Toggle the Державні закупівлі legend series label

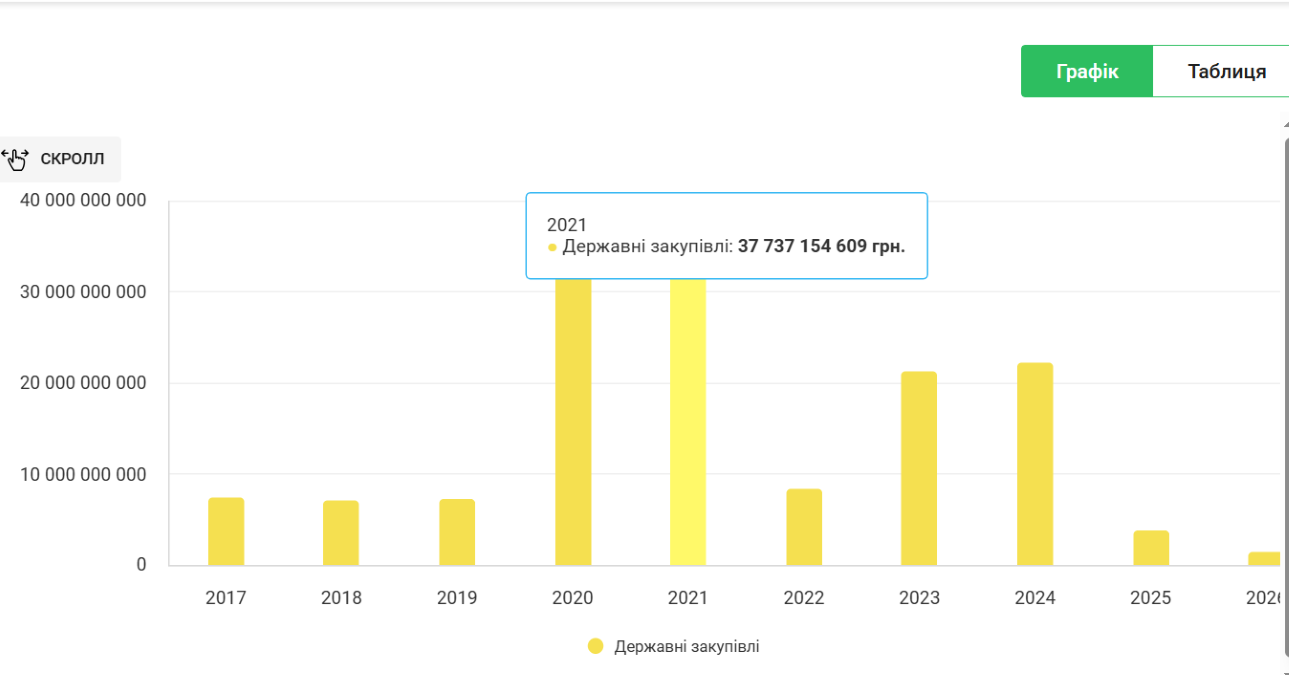[x=686, y=646]
